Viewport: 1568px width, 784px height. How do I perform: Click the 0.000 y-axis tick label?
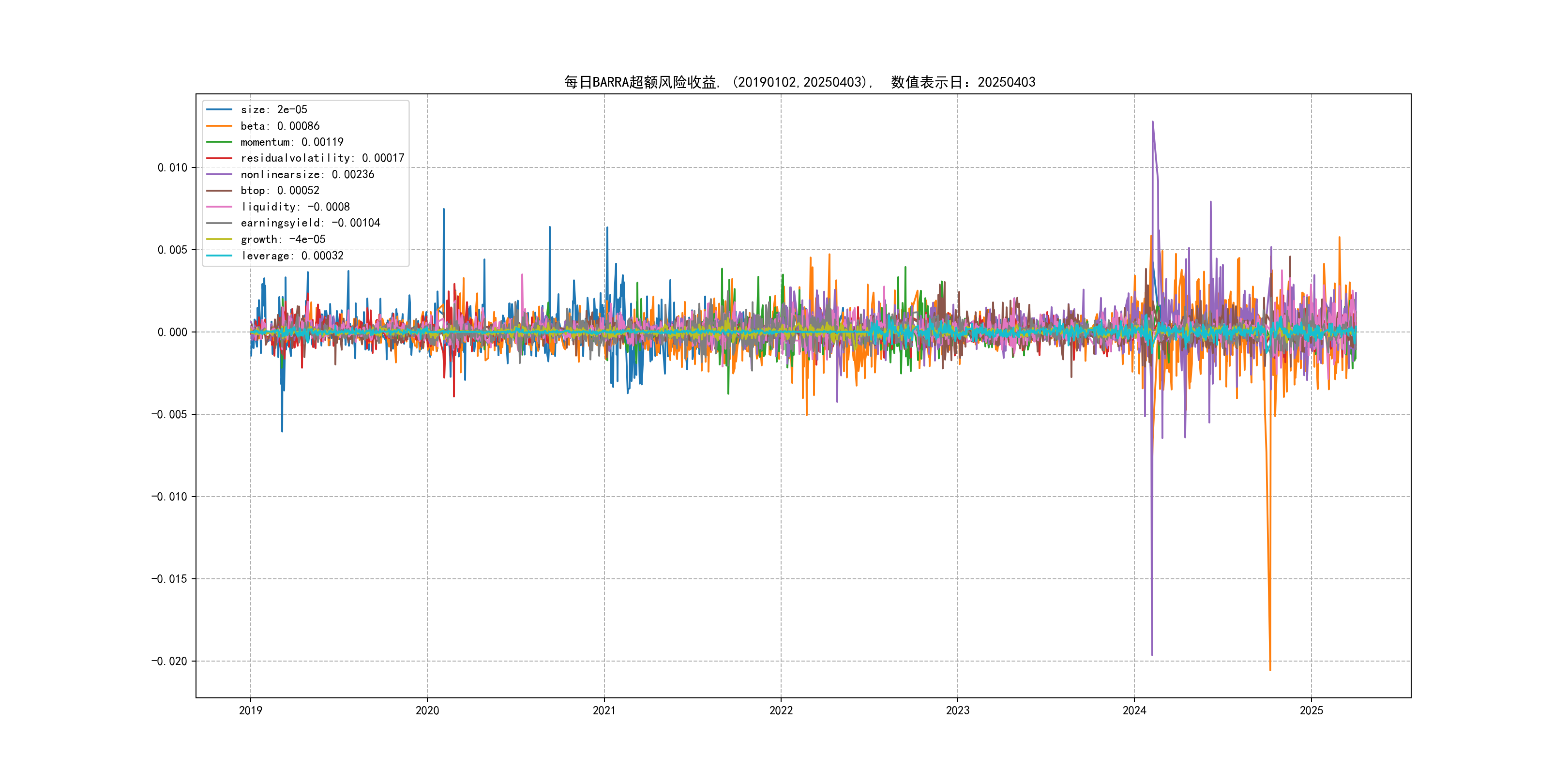tap(172, 332)
